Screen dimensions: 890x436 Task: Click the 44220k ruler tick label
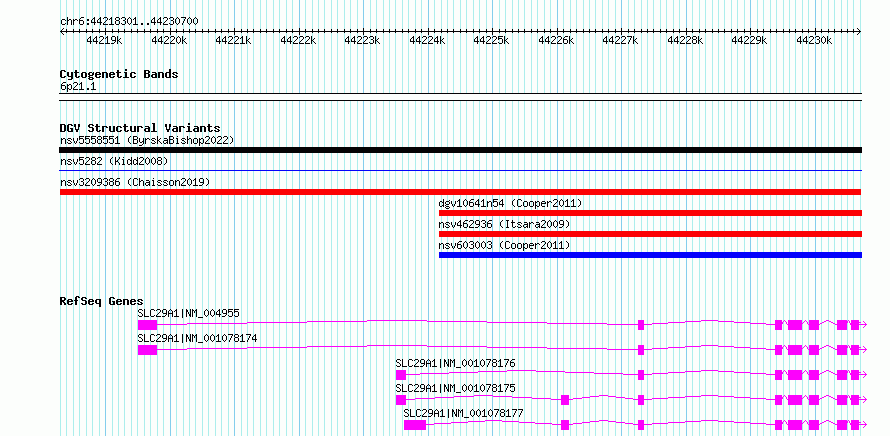coord(169,41)
